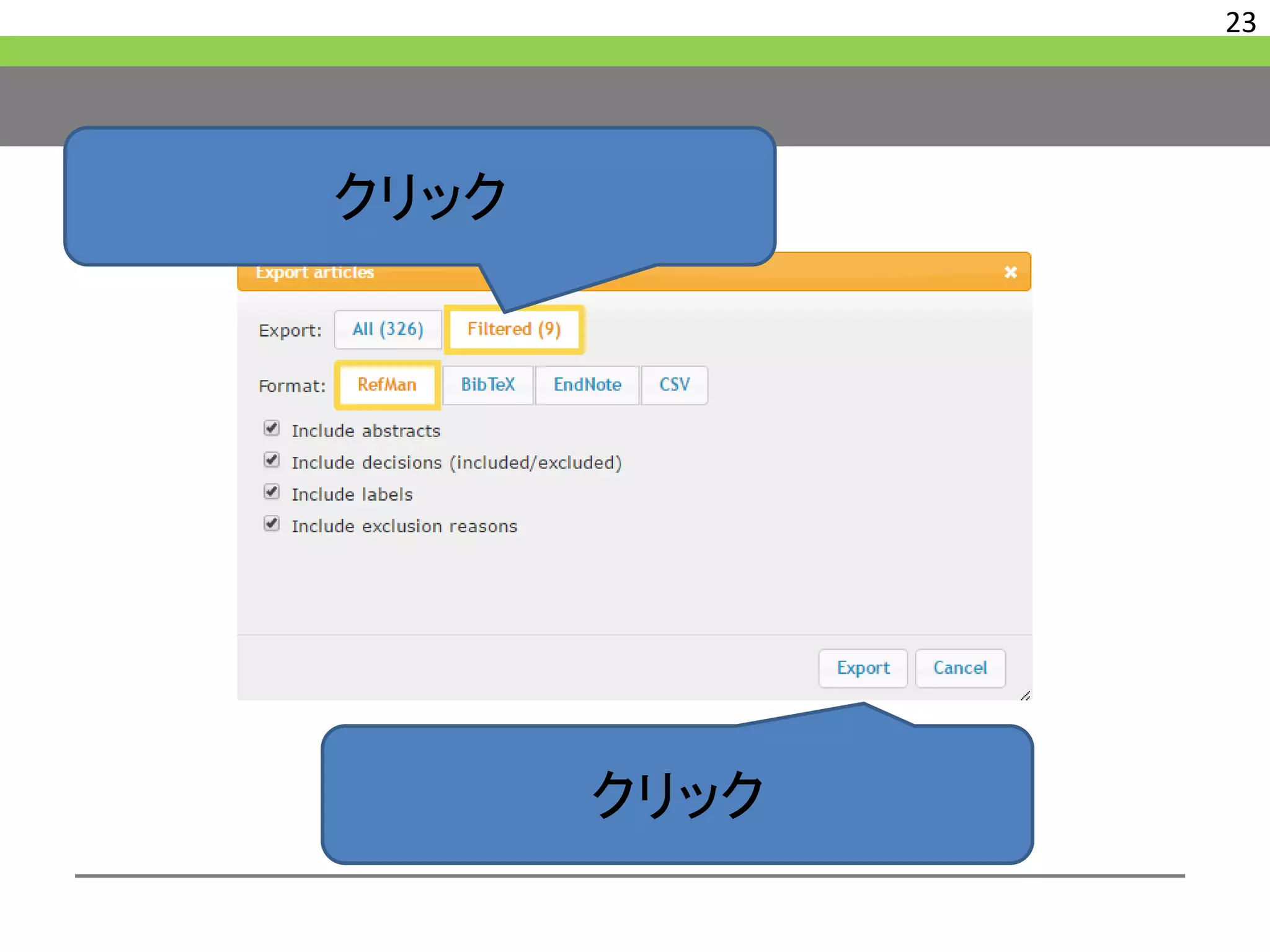Viewport: 1270px width, 952px height.
Task: Toggle Include exclusion reasons checkbox
Action: [272, 523]
